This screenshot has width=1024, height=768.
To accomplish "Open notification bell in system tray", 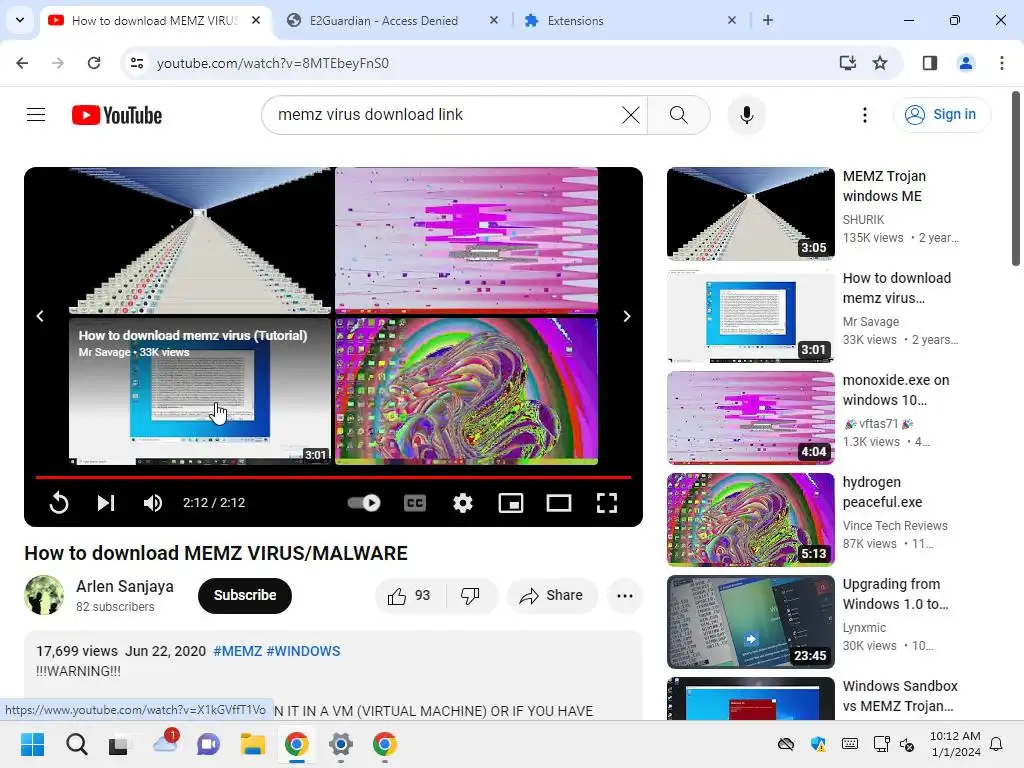I will (x=997, y=744).
